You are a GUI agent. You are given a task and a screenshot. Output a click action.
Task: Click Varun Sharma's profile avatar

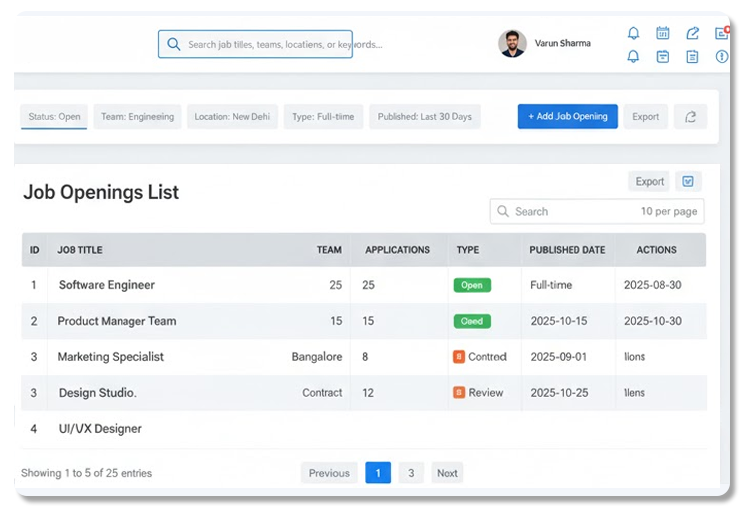click(512, 44)
